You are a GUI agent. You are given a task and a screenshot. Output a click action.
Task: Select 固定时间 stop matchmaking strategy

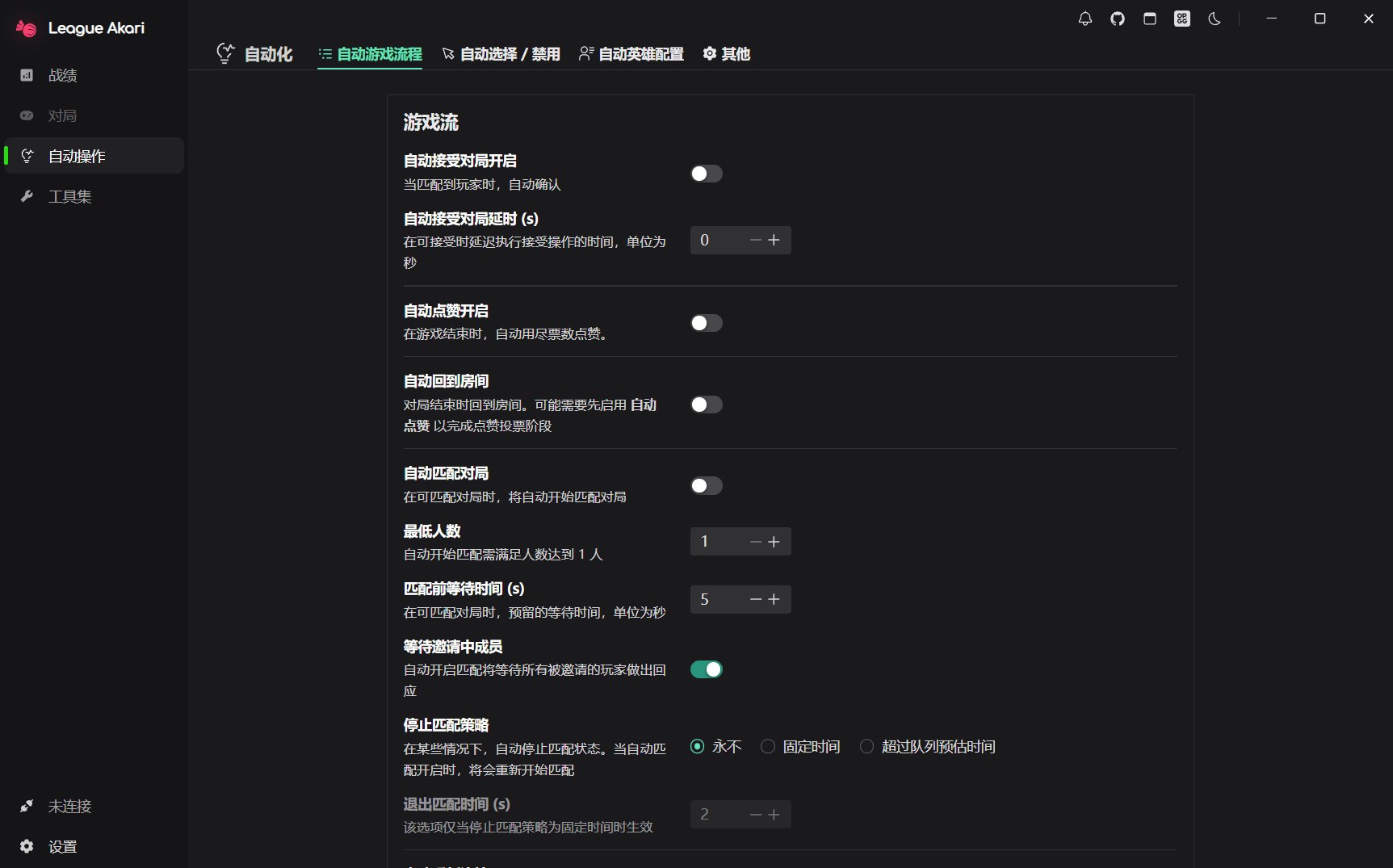click(768, 747)
